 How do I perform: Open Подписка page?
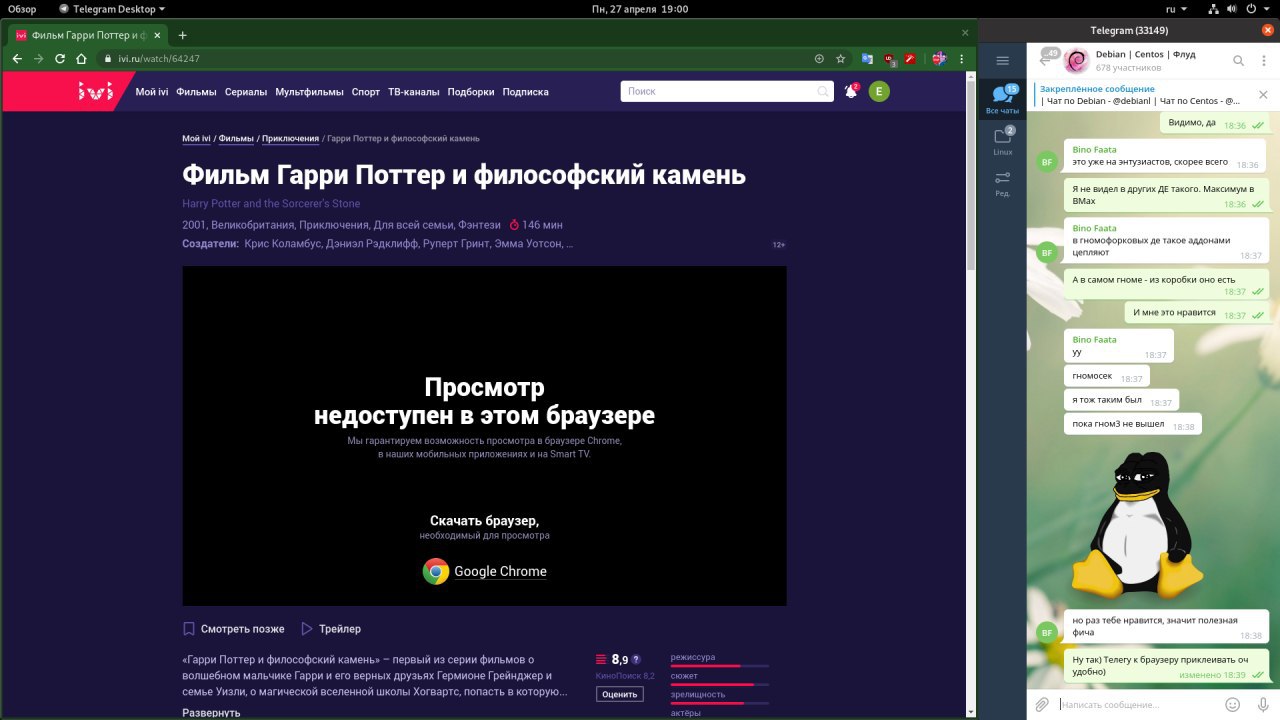[525, 92]
